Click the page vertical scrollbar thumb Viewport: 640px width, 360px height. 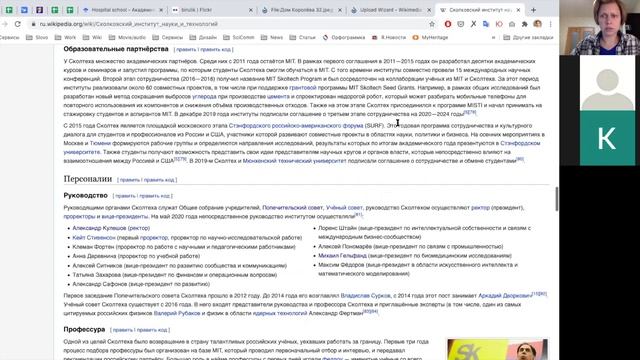(556, 199)
